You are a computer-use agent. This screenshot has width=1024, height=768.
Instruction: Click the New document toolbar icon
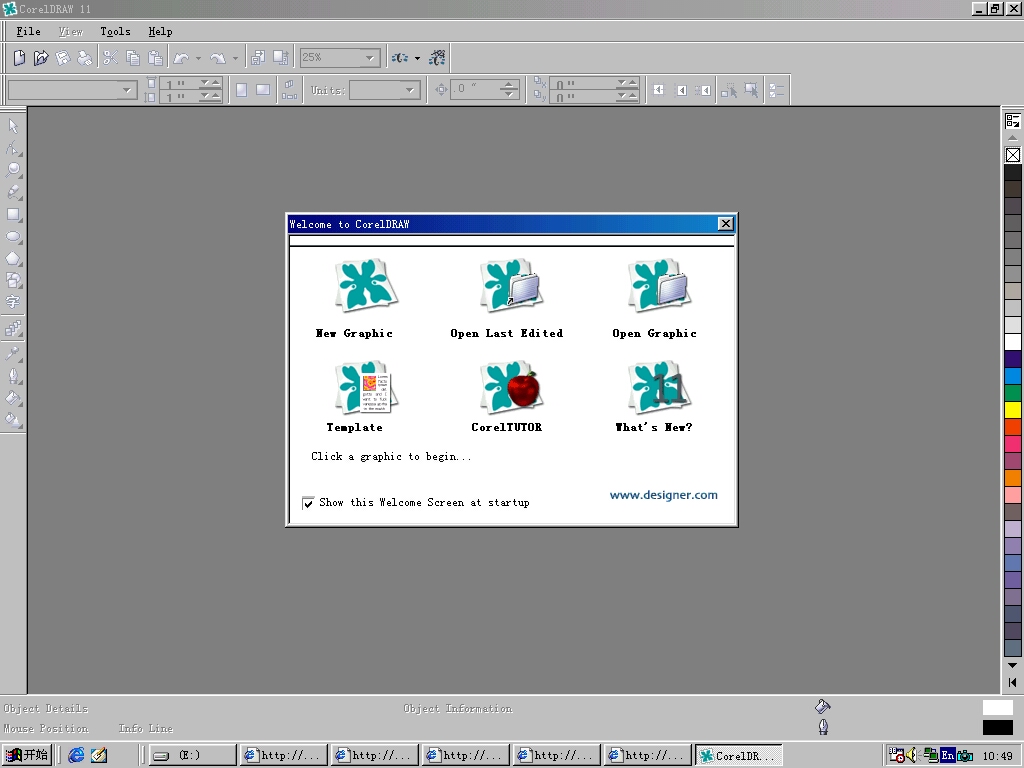click(20, 58)
